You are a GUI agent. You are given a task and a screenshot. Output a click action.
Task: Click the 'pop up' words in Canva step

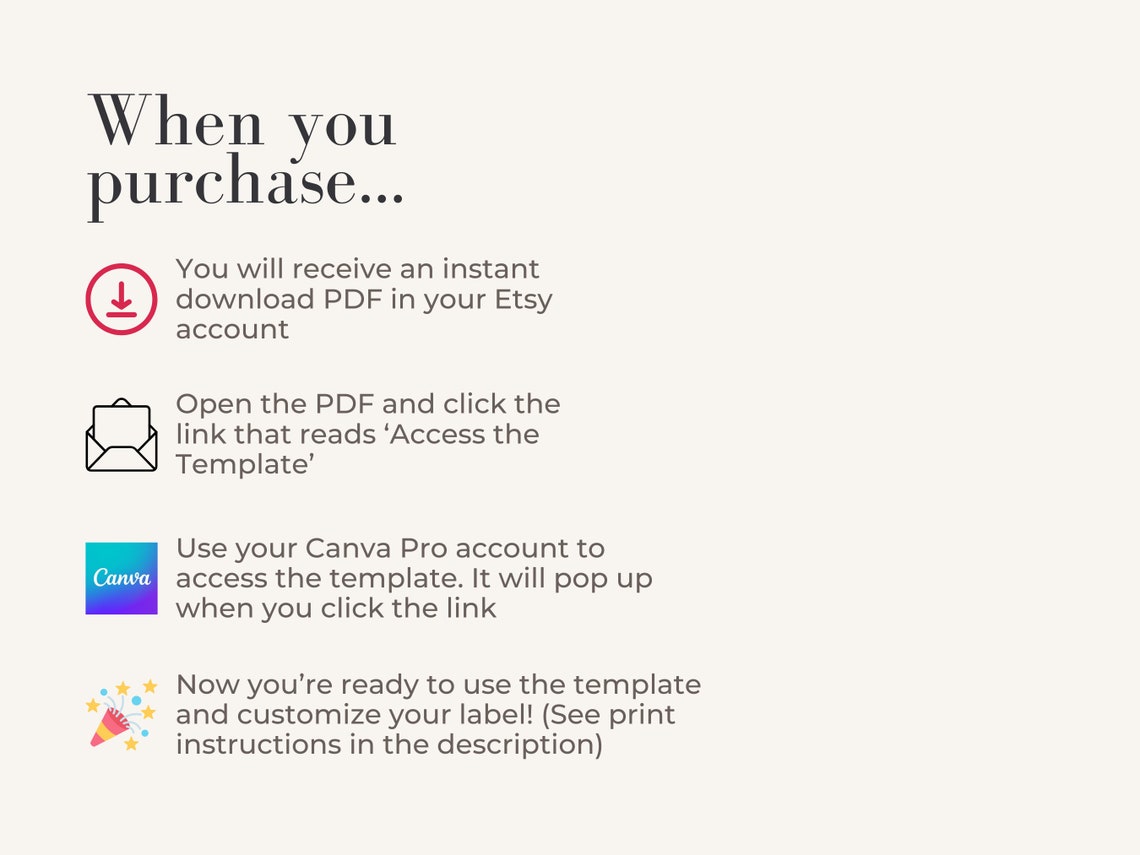[603, 579]
